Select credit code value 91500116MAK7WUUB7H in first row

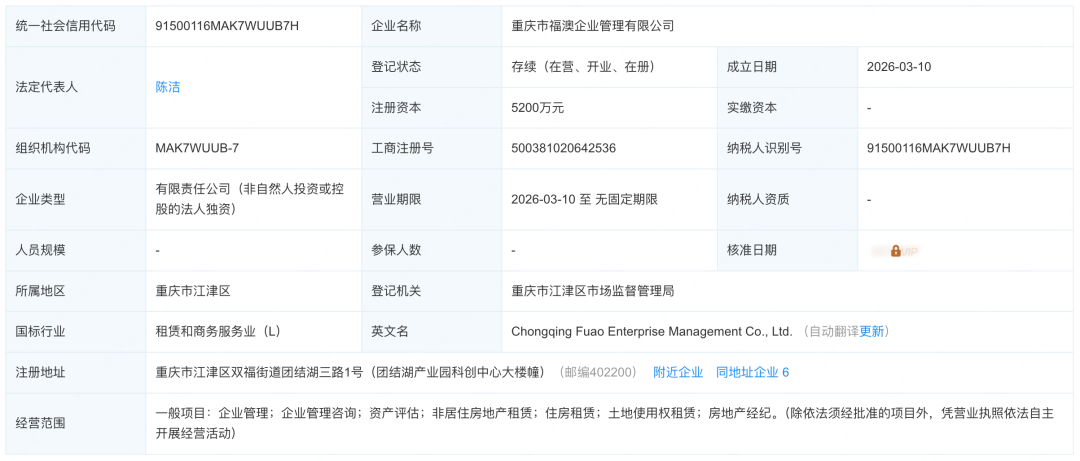pyautogui.click(x=227, y=26)
